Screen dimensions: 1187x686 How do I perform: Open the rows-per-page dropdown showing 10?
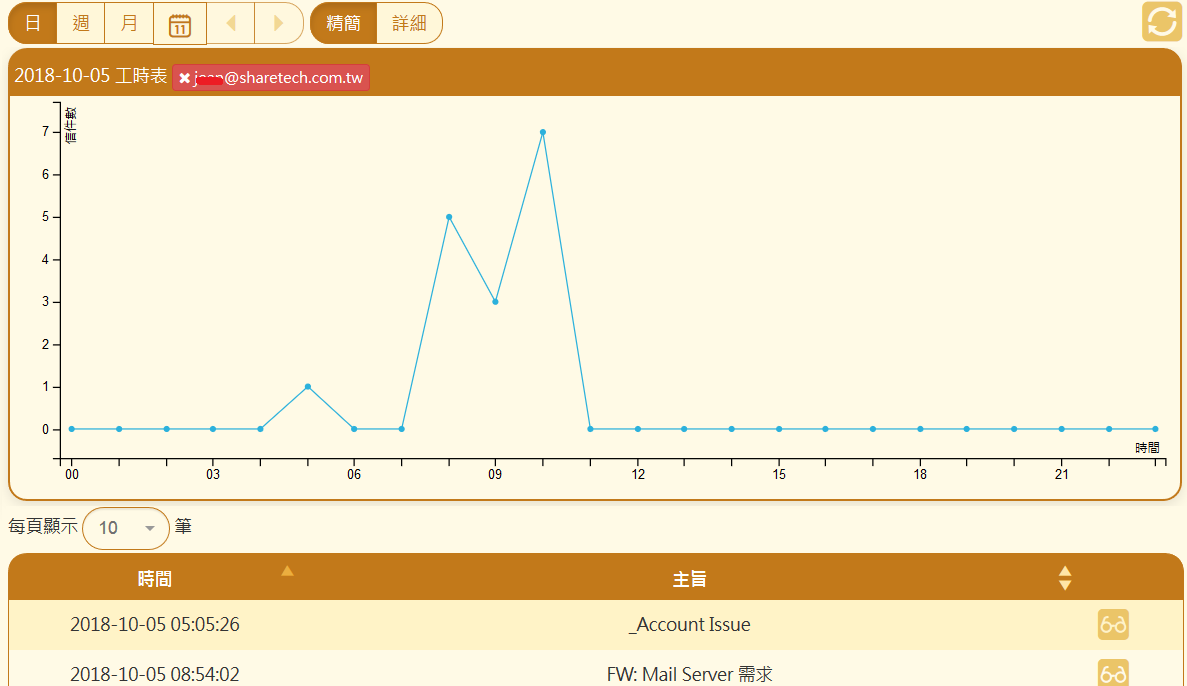coord(126,528)
